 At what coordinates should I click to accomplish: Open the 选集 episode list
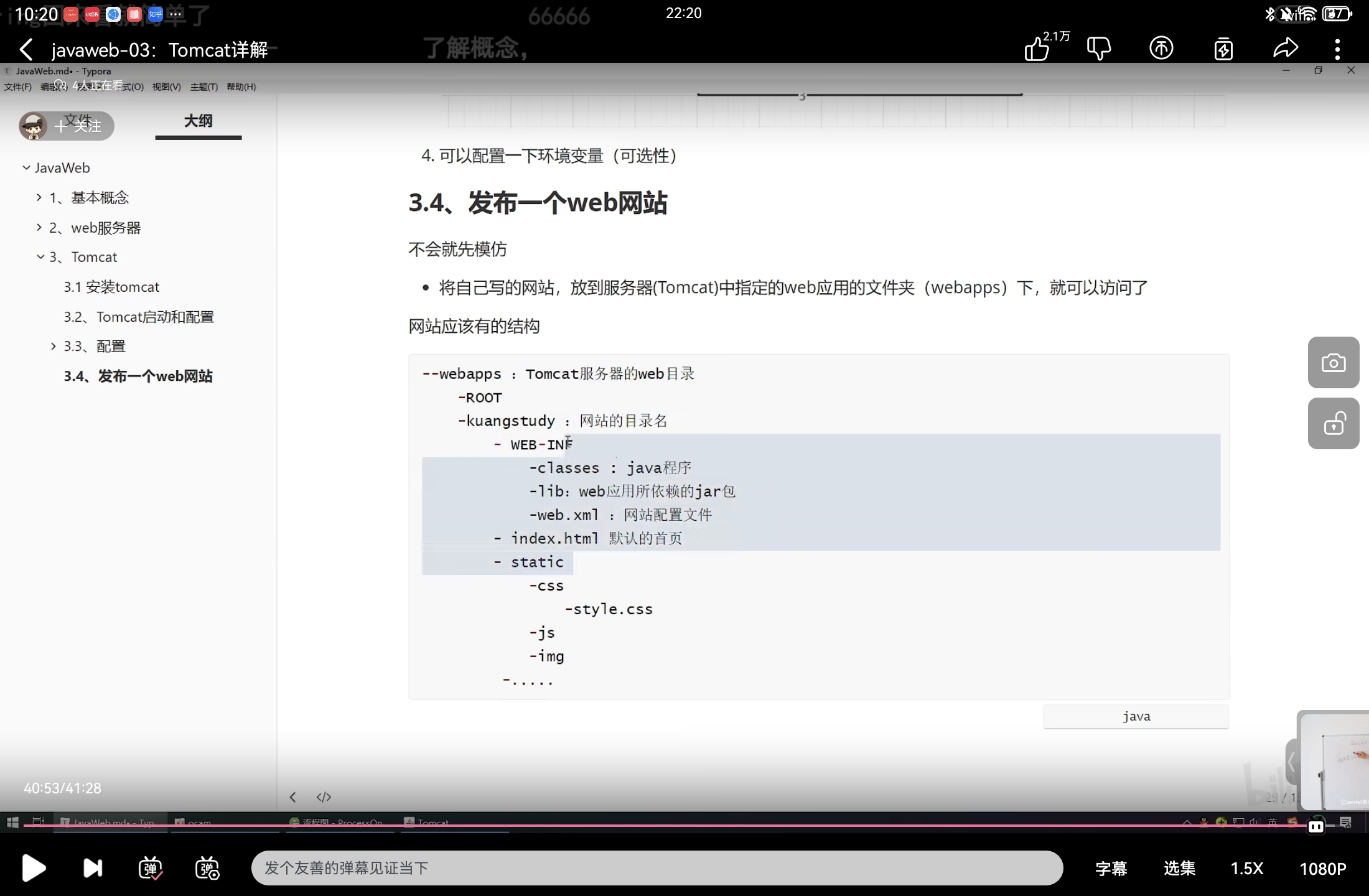1179,868
